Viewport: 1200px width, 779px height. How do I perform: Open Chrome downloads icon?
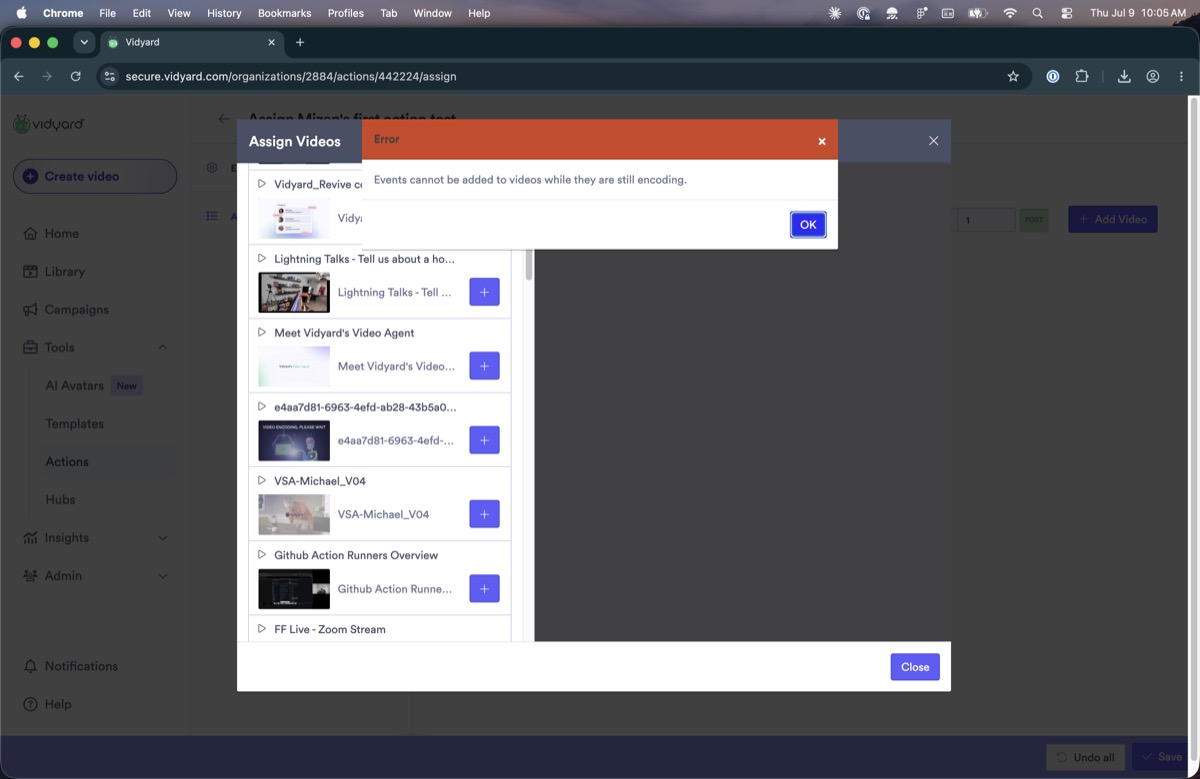coord(1124,76)
